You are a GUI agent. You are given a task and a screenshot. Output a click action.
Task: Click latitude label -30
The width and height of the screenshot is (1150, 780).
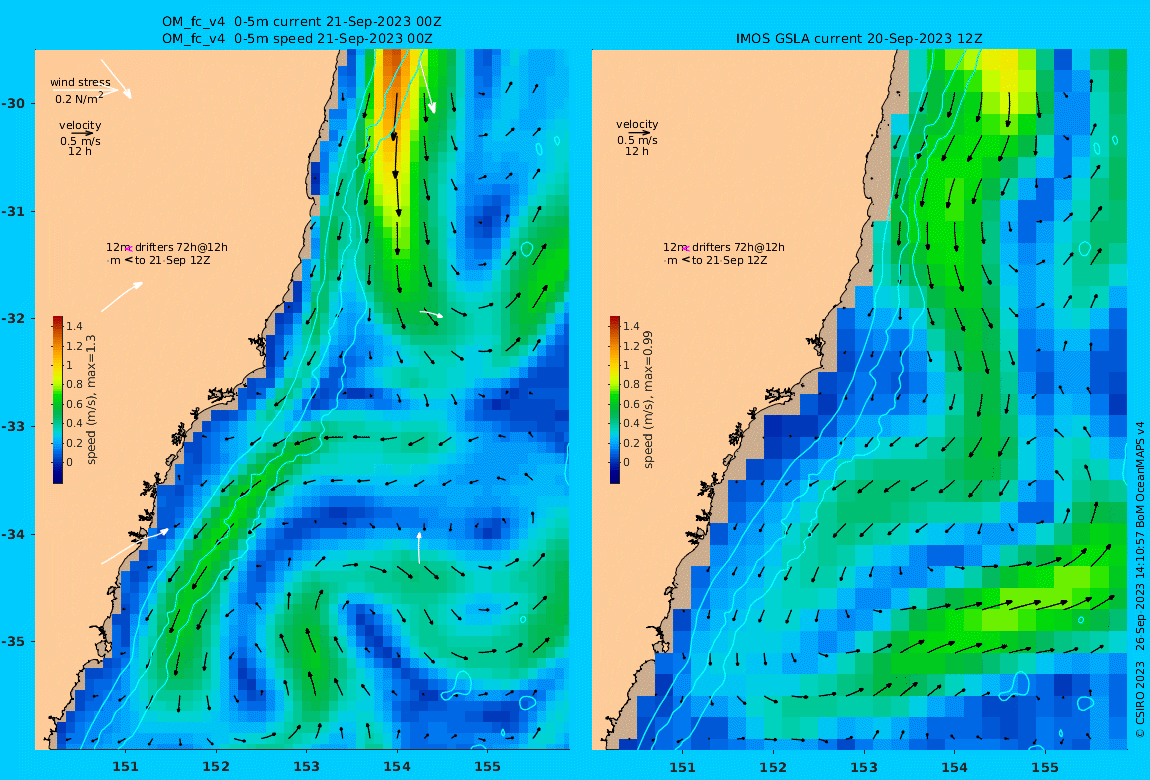(x=13, y=103)
